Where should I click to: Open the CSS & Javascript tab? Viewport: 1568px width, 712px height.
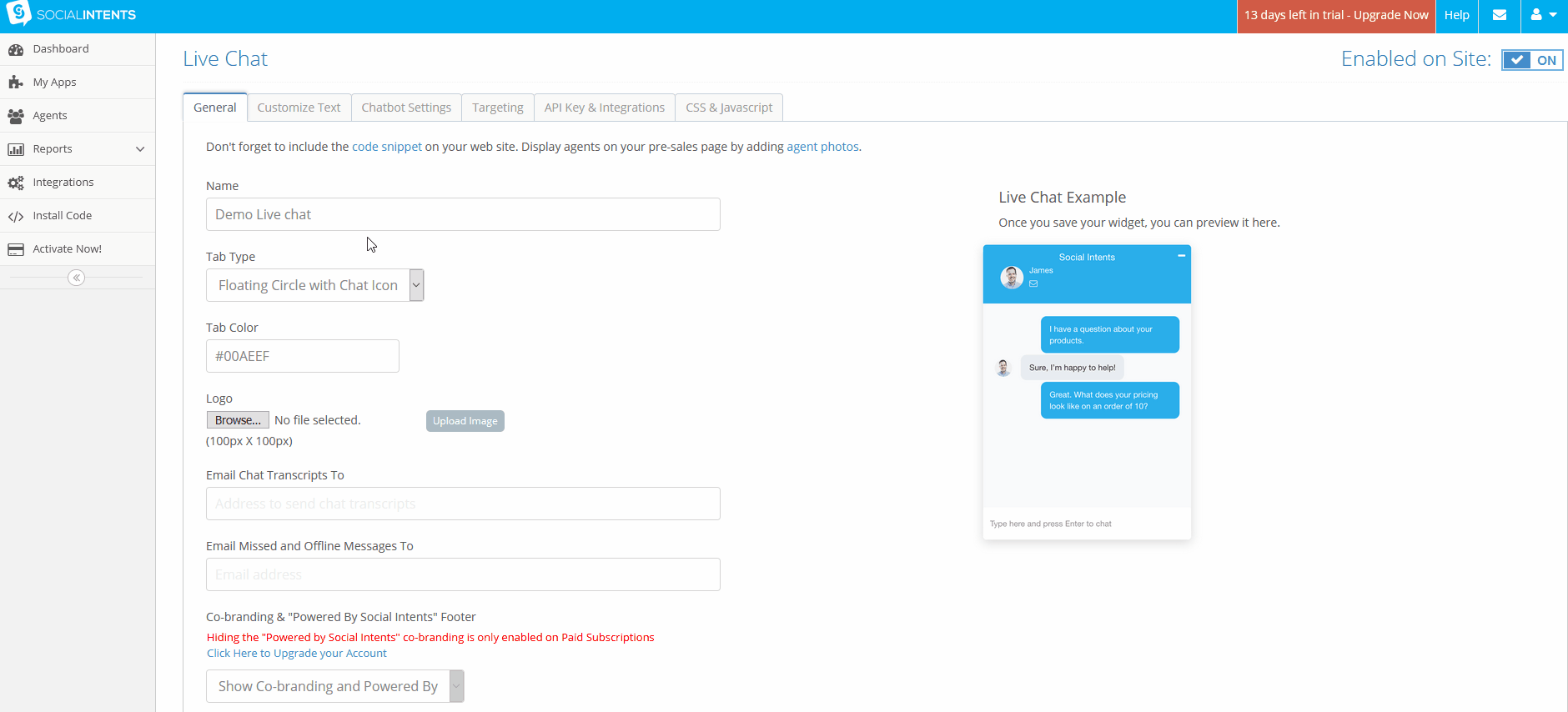(x=729, y=108)
